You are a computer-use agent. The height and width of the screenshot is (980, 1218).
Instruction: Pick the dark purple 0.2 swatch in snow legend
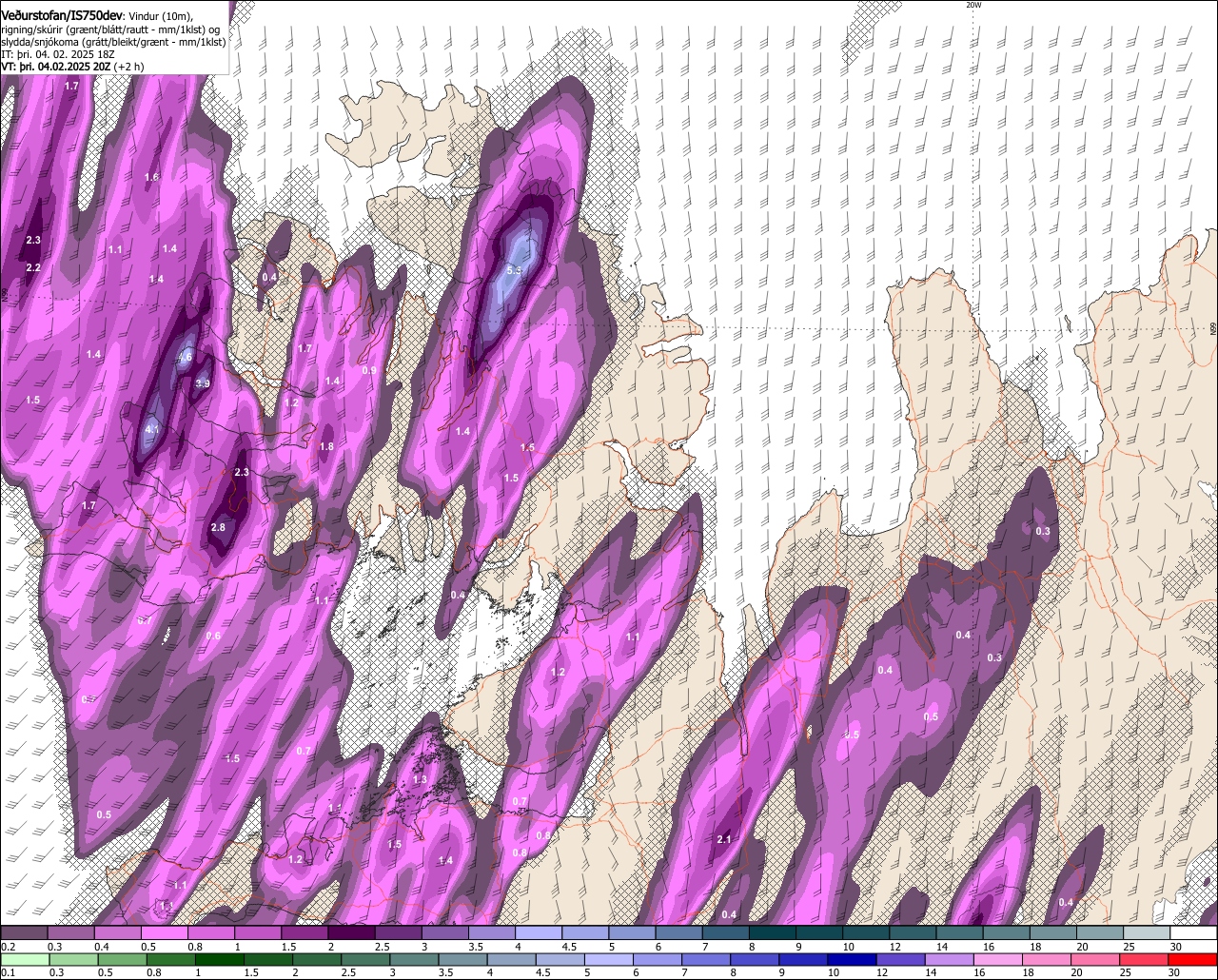pos(24,933)
